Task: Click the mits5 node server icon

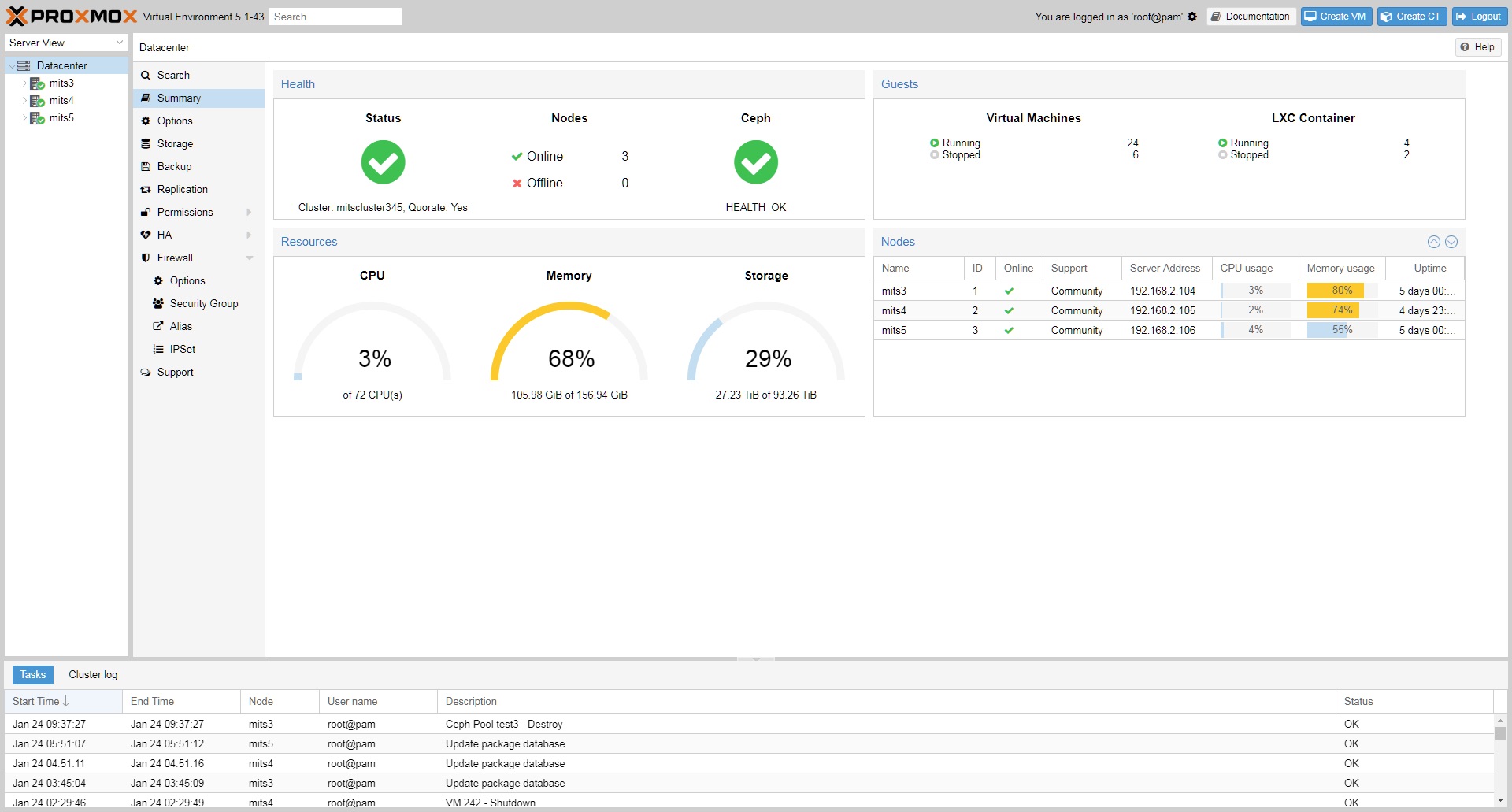Action: tap(37, 118)
